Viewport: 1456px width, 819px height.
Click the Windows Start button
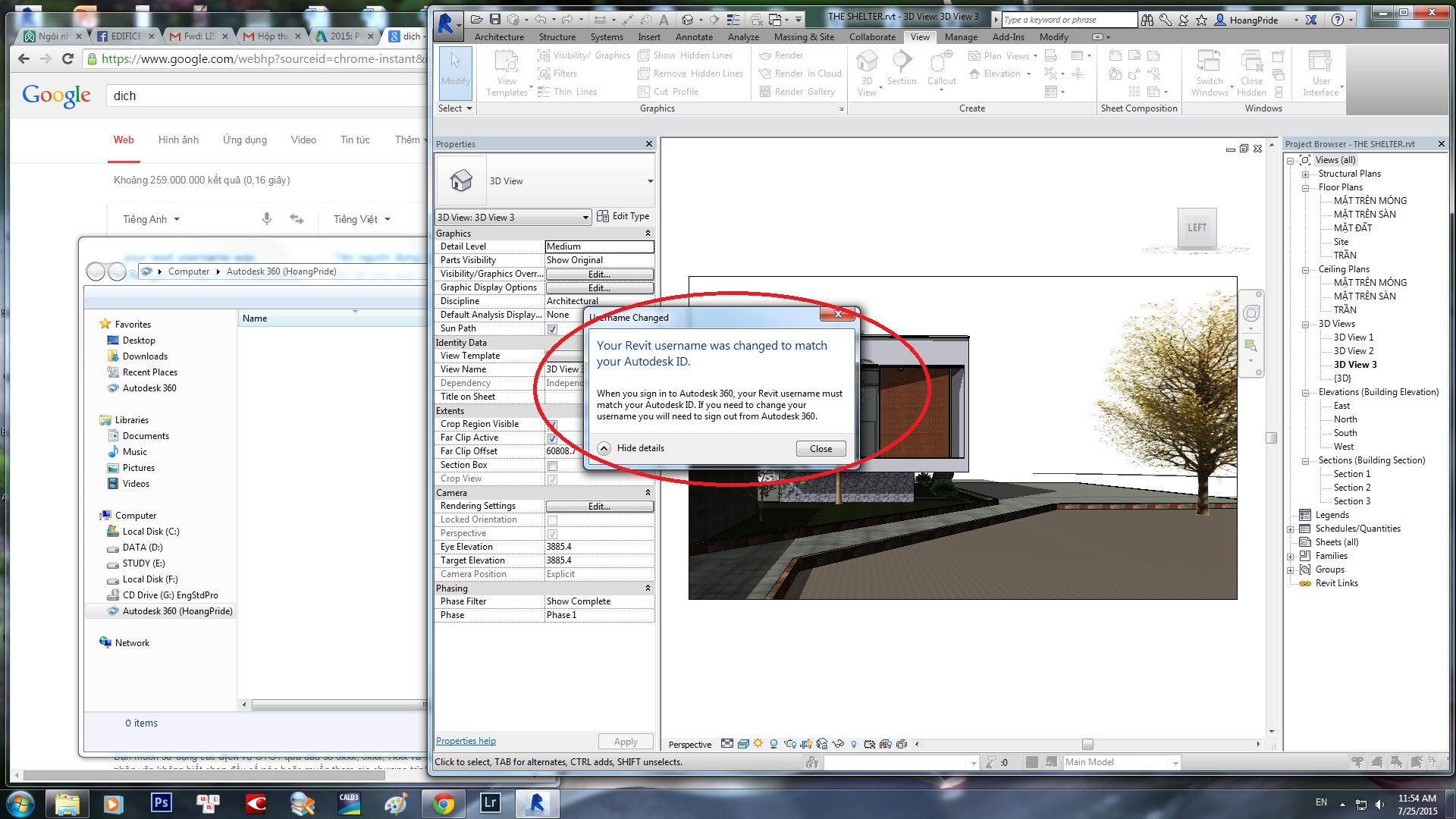pyautogui.click(x=20, y=803)
